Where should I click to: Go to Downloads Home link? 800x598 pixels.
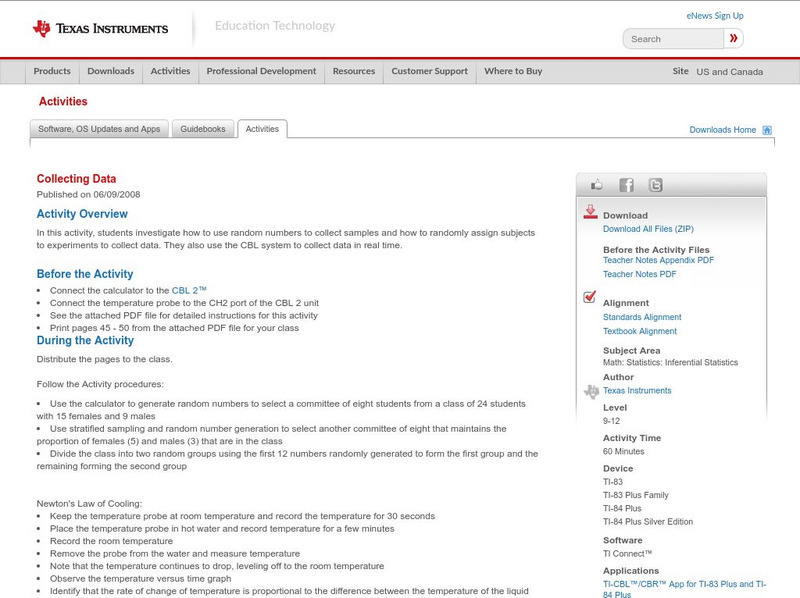click(722, 130)
